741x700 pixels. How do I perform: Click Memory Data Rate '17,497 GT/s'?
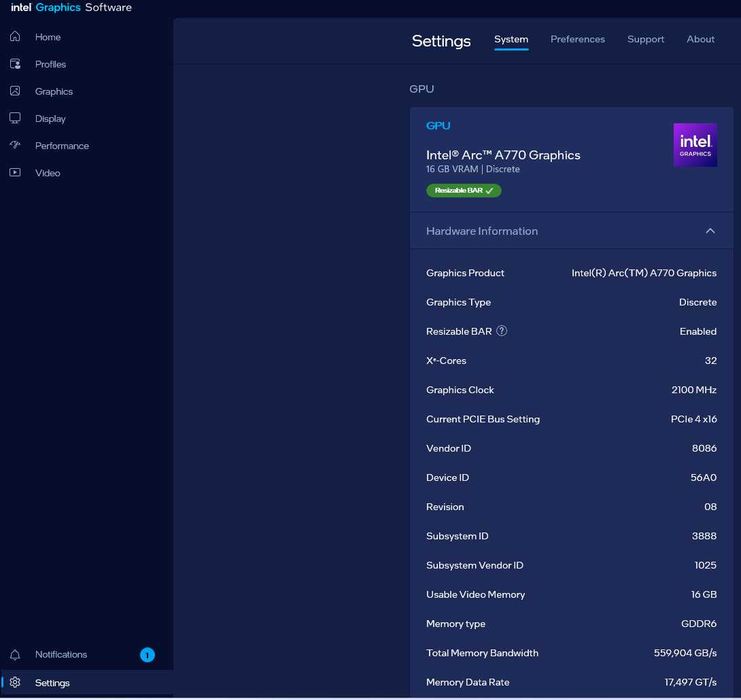tap(690, 683)
